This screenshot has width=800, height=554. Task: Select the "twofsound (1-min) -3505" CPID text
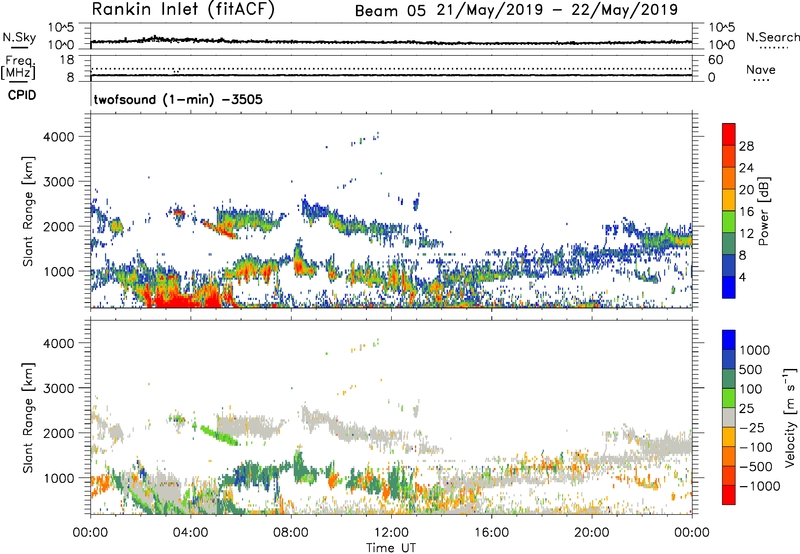click(x=178, y=99)
